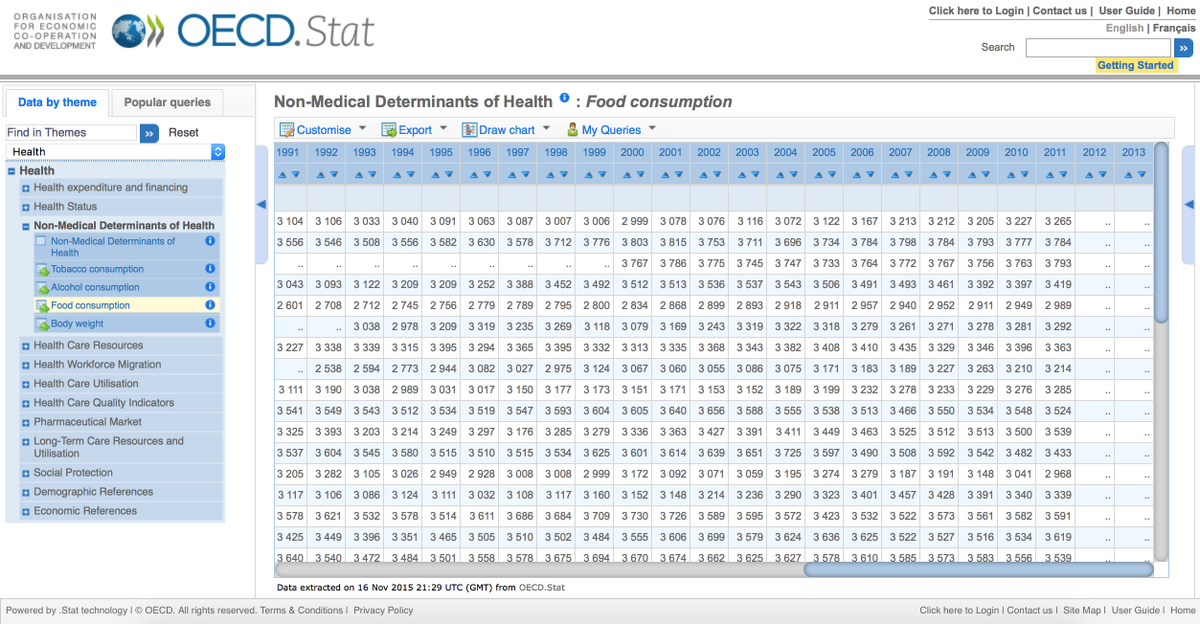Collapse the Non-Medical Determinants of Health node
This screenshot has height=624, width=1200.
(26, 226)
